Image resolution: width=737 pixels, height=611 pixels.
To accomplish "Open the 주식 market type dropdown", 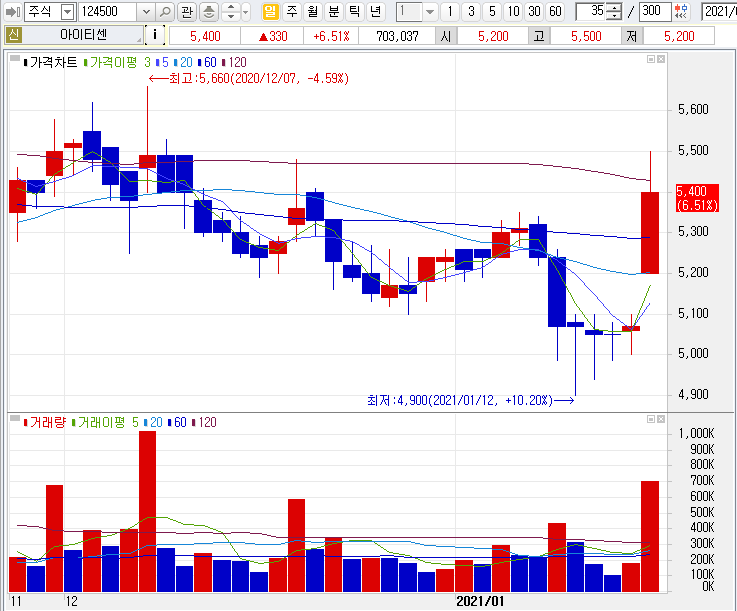I will (x=68, y=12).
